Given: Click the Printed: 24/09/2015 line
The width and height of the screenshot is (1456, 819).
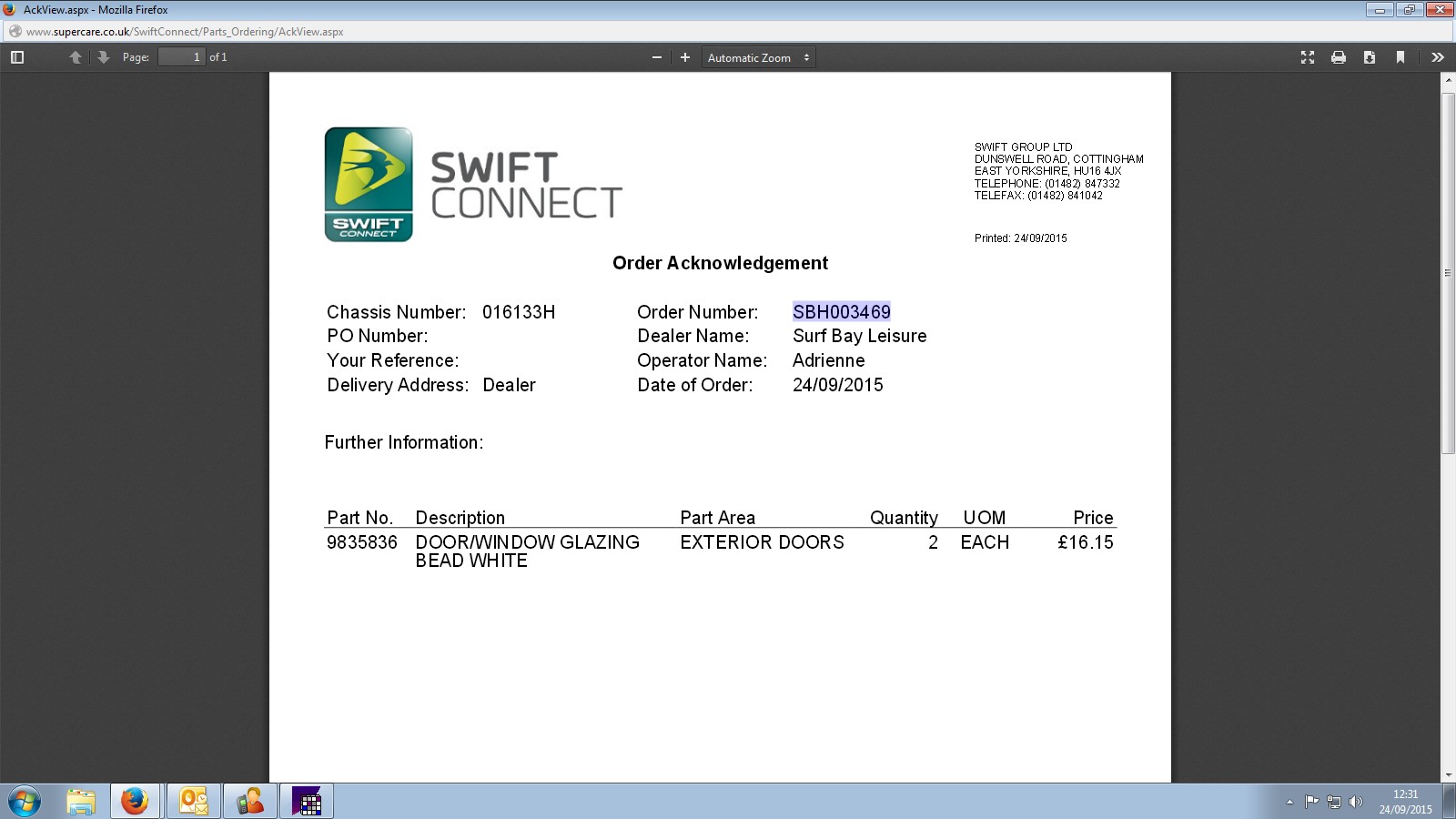Looking at the screenshot, I should coord(1021,238).
